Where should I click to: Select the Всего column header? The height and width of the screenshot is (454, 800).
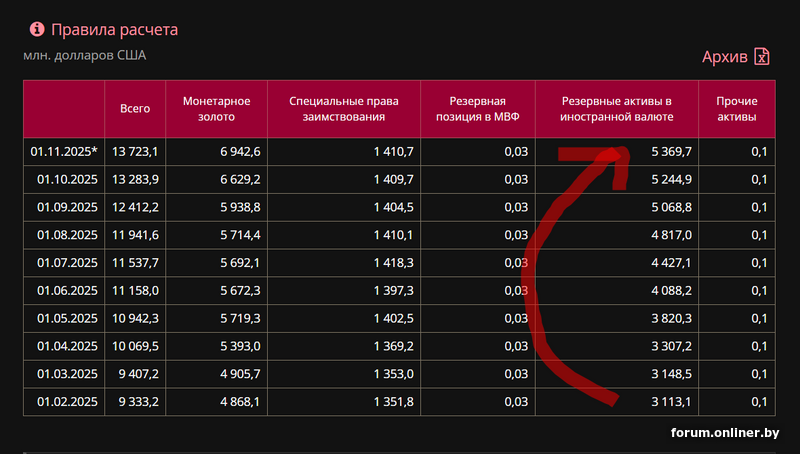pyautogui.click(x=135, y=109)
